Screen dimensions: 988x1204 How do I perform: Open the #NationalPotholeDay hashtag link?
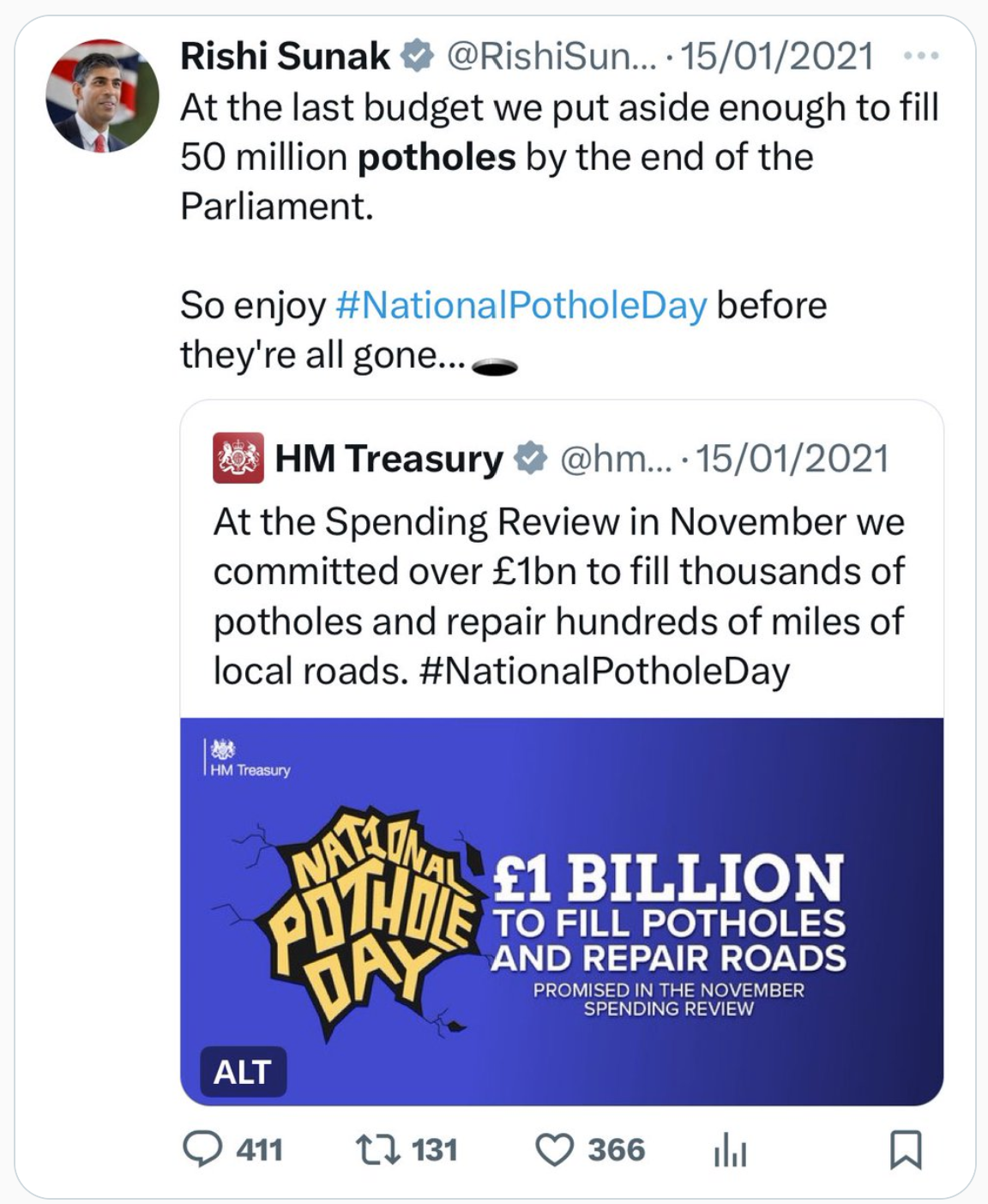tap(521, 305)
